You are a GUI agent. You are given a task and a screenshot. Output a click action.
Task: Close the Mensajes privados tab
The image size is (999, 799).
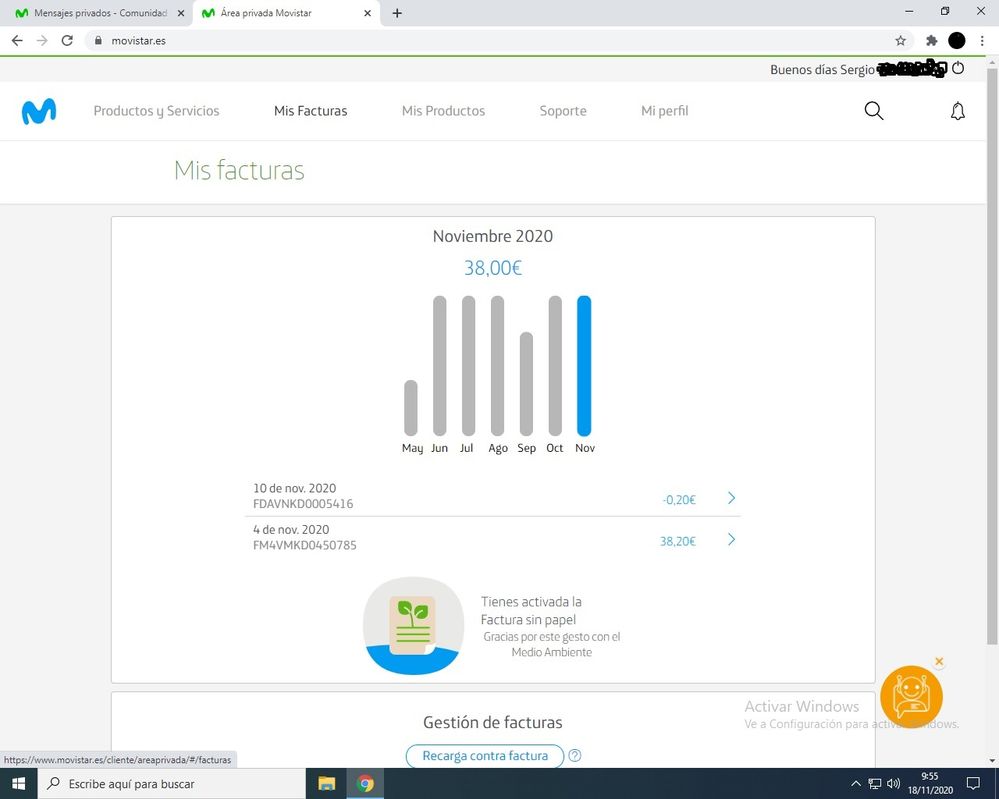coord(180,13)
